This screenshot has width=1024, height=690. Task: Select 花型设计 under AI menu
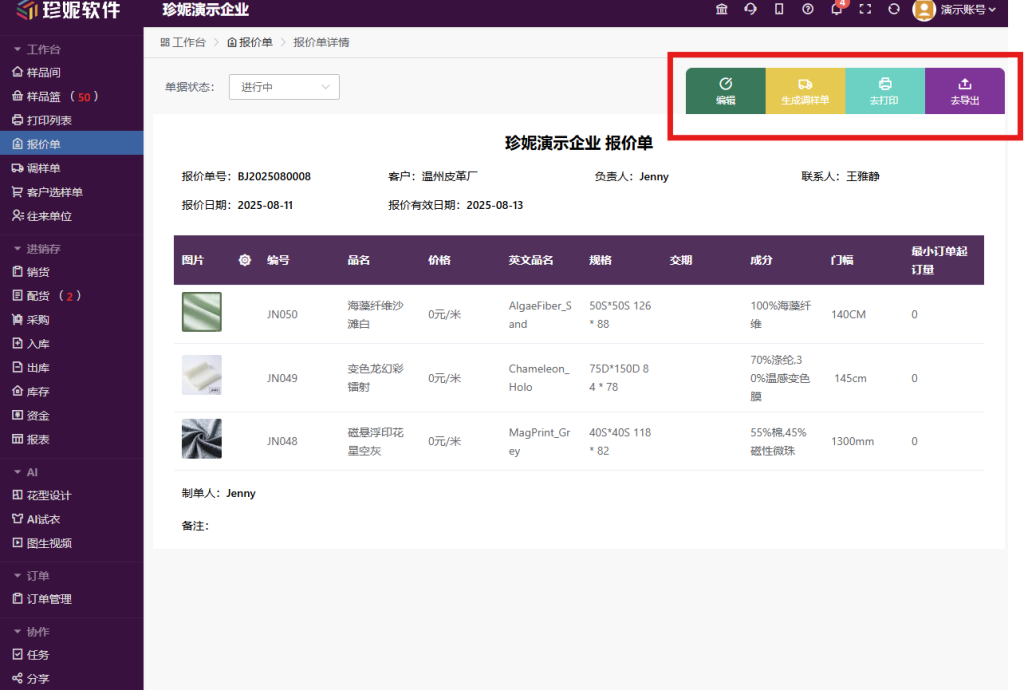48,495
